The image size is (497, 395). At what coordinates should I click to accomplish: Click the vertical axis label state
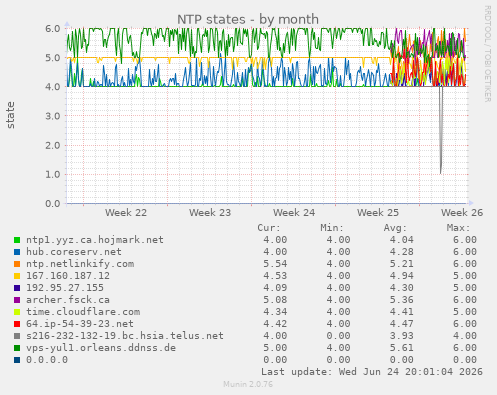tap(10, 115)
